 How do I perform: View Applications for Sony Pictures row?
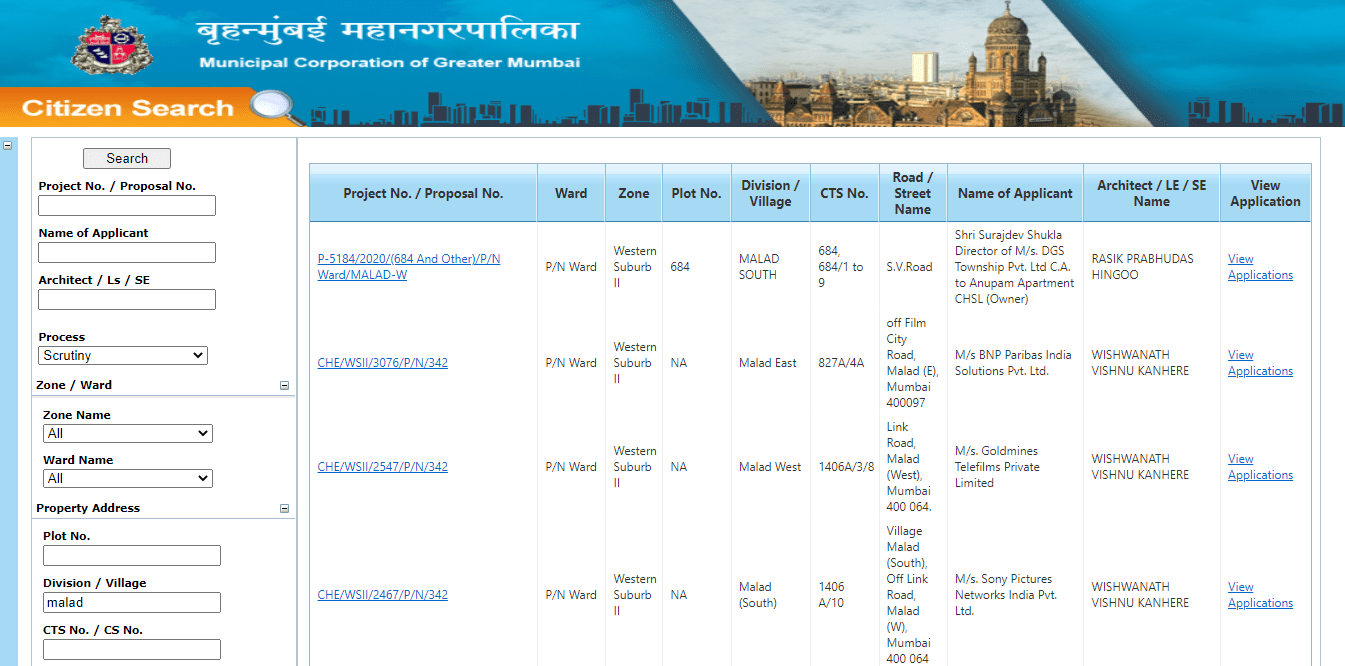[x=1259, y=595]
